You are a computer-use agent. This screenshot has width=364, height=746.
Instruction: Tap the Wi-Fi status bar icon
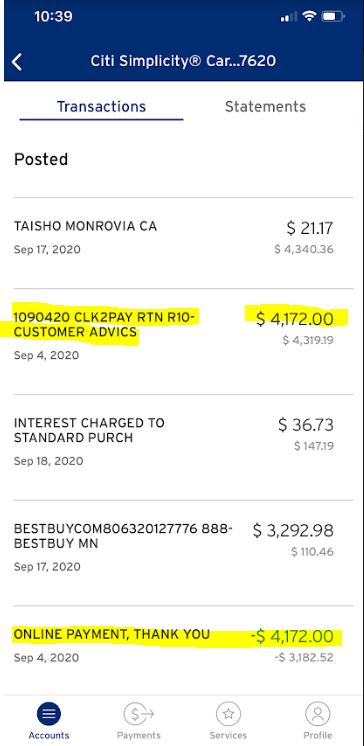pos(310,17)
